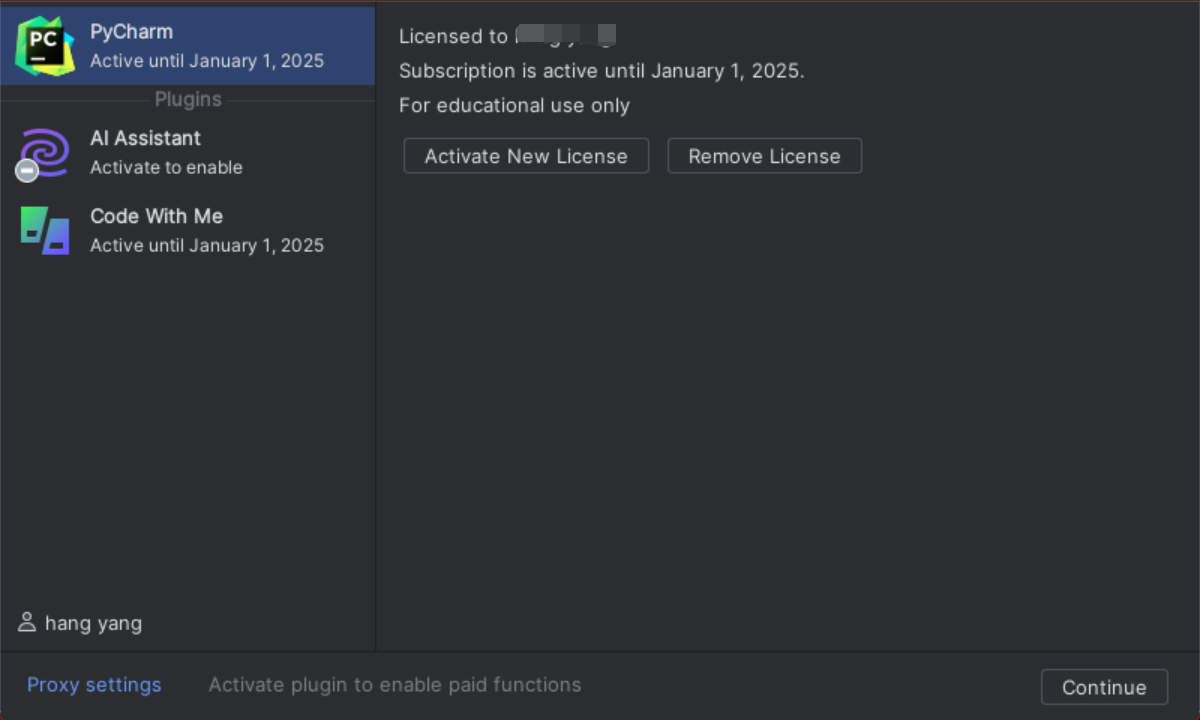1200x720 pixels.
Task: Click the user profile icon beside hang yang
Action: pos(26,622)
